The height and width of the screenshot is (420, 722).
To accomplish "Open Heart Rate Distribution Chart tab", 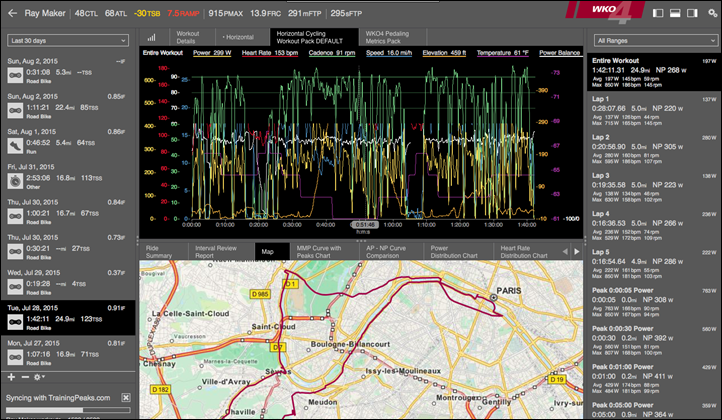I will tap(528, 251).
